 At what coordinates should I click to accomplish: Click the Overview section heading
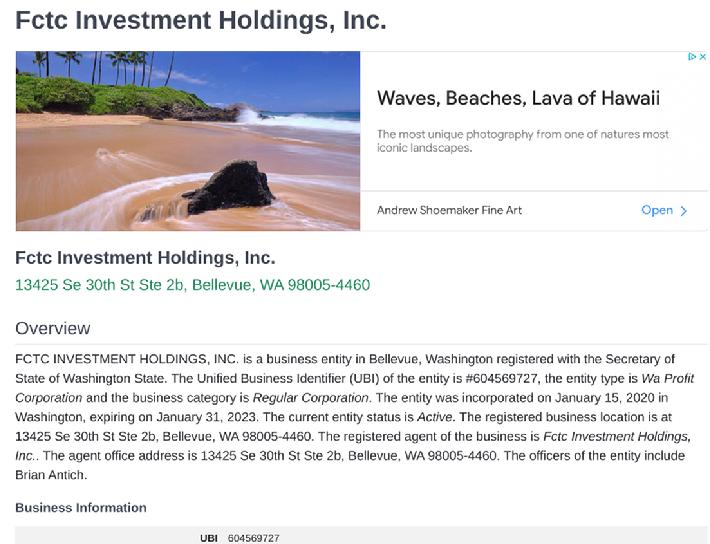point(53,328)
